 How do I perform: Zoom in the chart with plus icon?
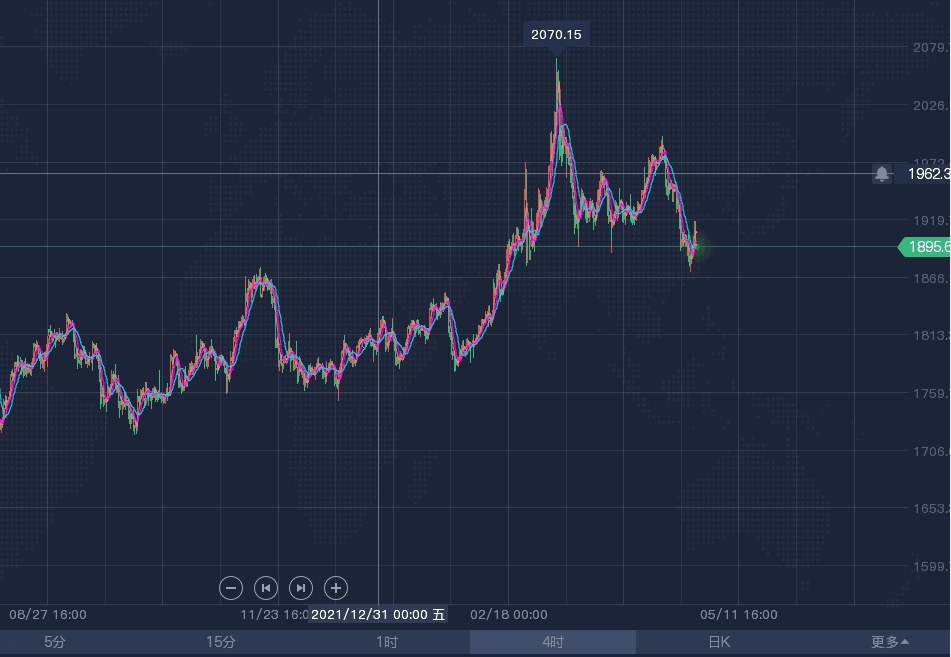[336, 588]
